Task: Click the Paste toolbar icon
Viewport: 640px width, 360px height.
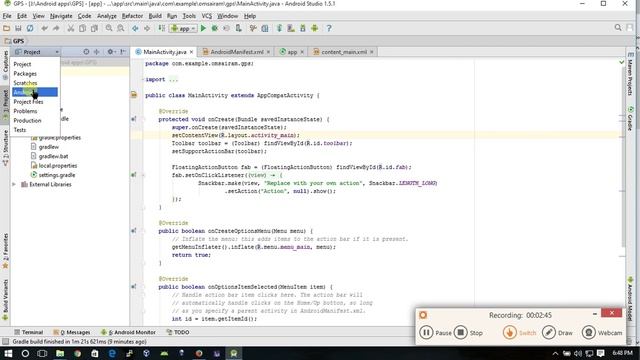Action: click(94, 28)
